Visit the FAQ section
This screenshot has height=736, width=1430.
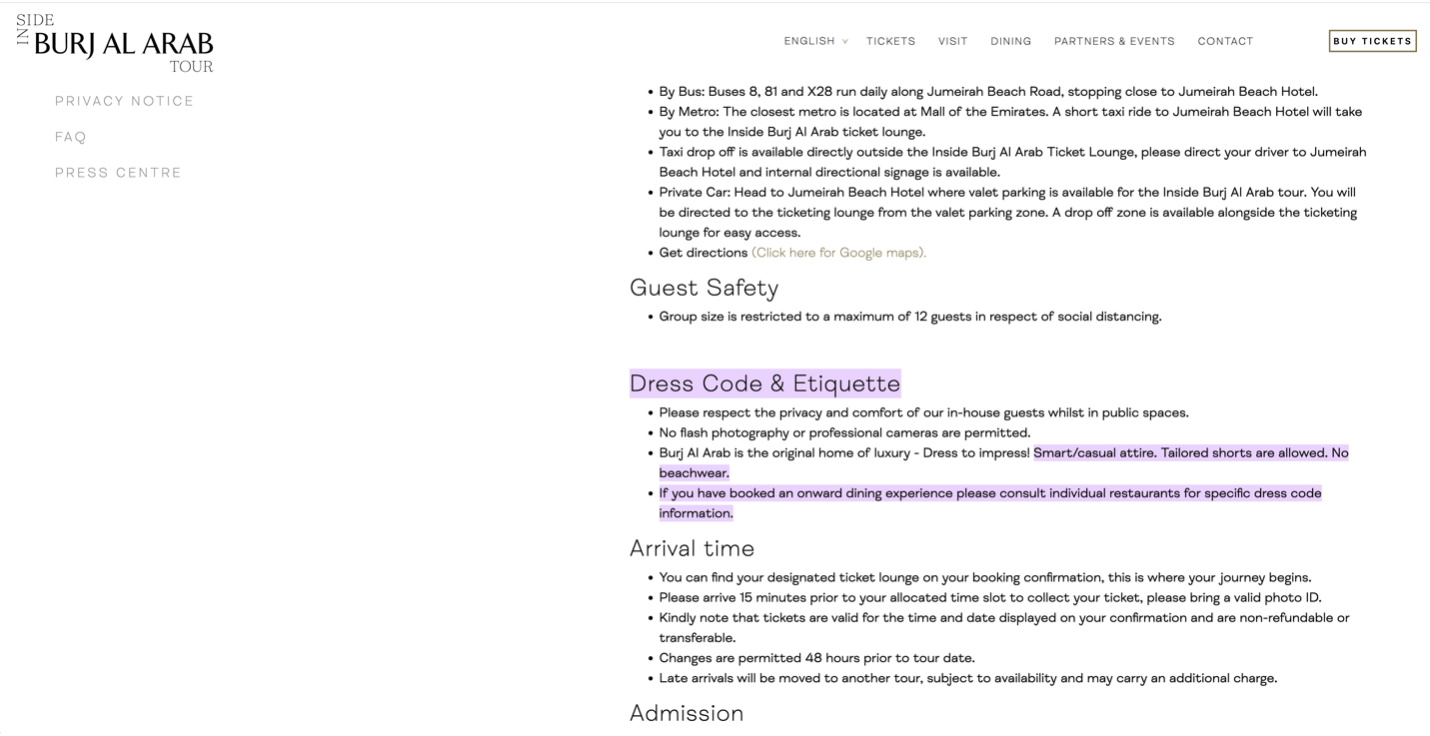click(x=70, y=135)
